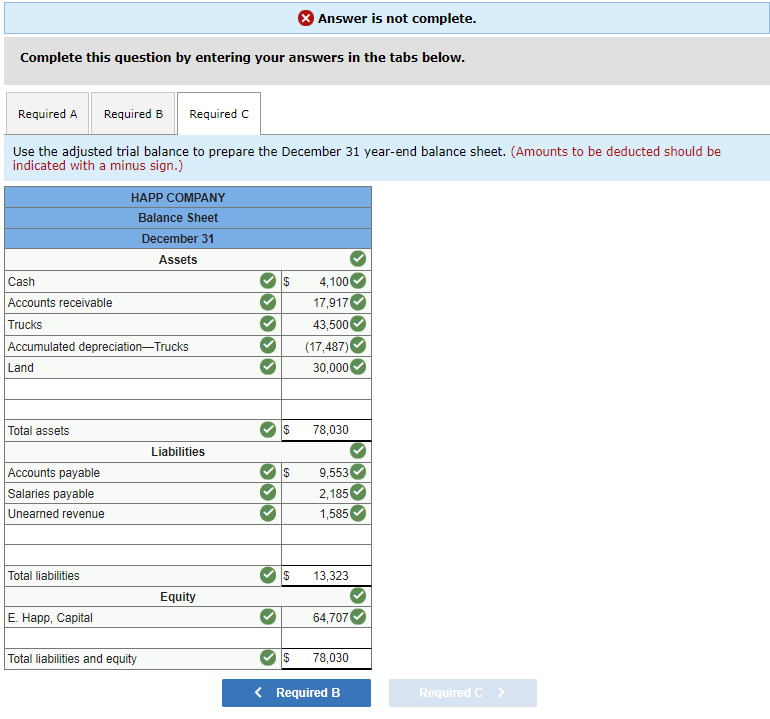Select the Required C tab

click(219, 113)
